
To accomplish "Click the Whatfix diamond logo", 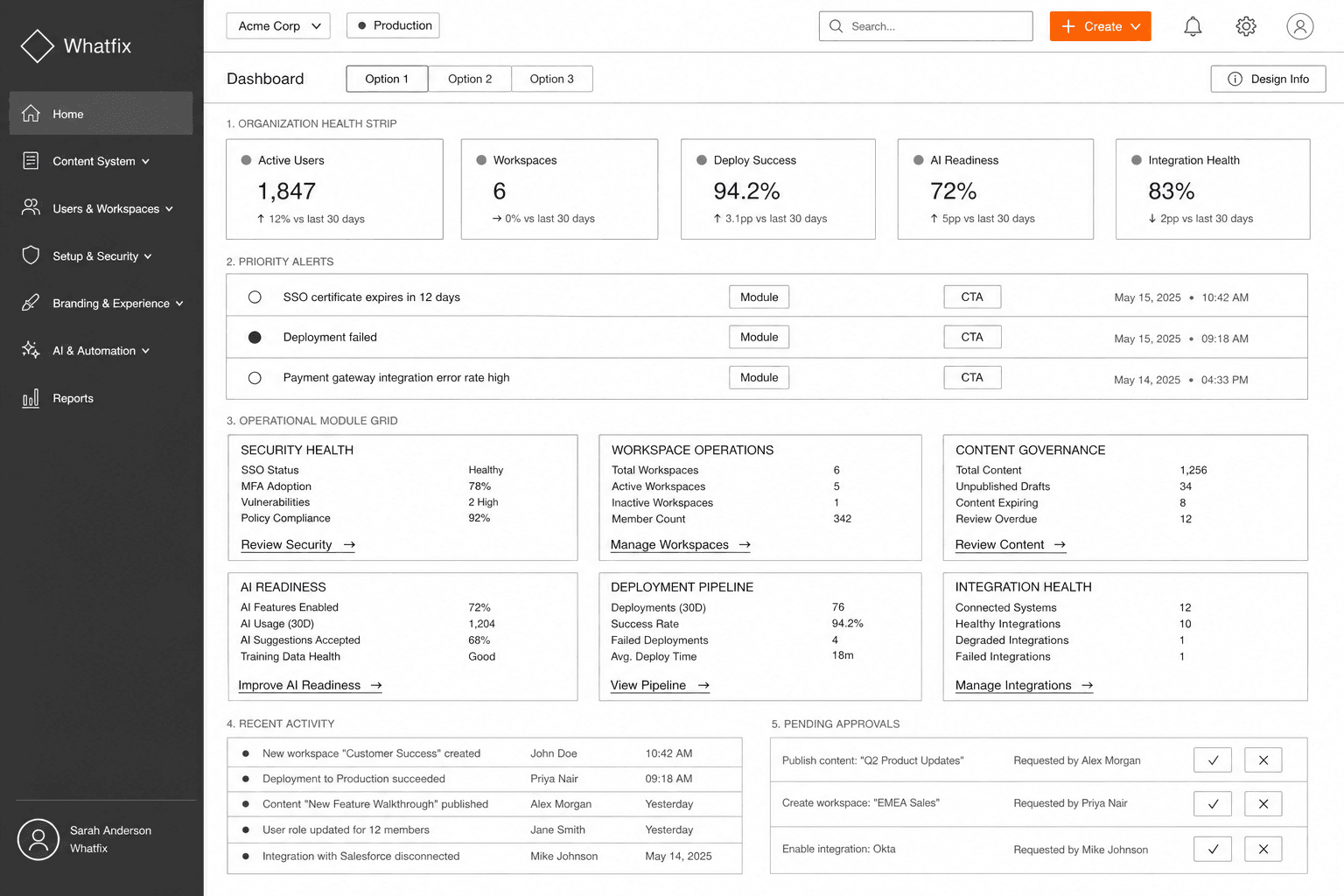I will pyautogui.click(x=38, y=46).
